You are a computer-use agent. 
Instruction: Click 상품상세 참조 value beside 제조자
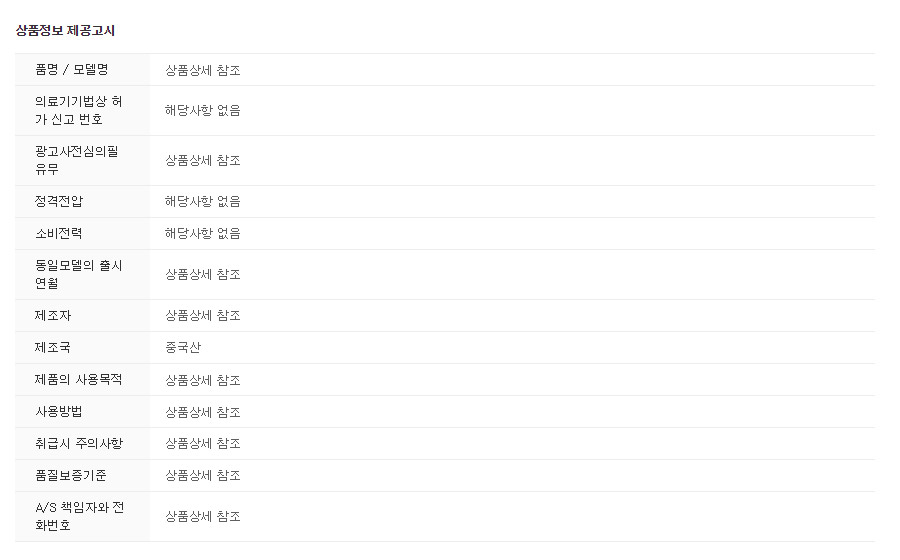[x=203, y=316]
